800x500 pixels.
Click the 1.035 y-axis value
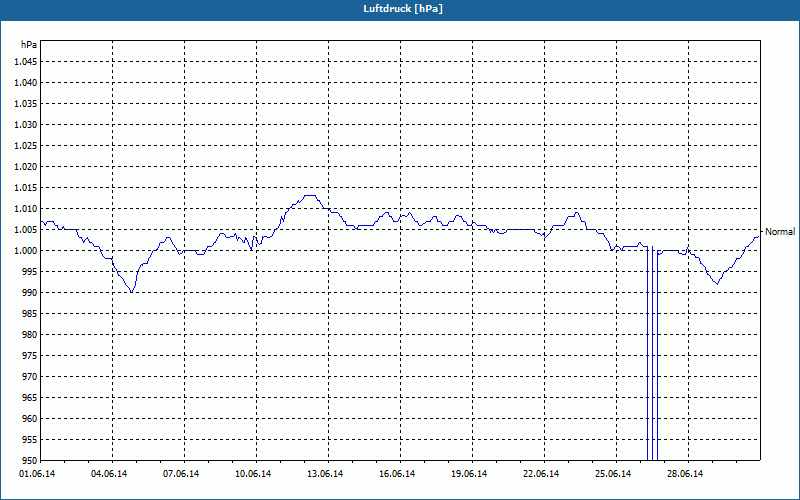pyautogui.click(x=26, y=104)
